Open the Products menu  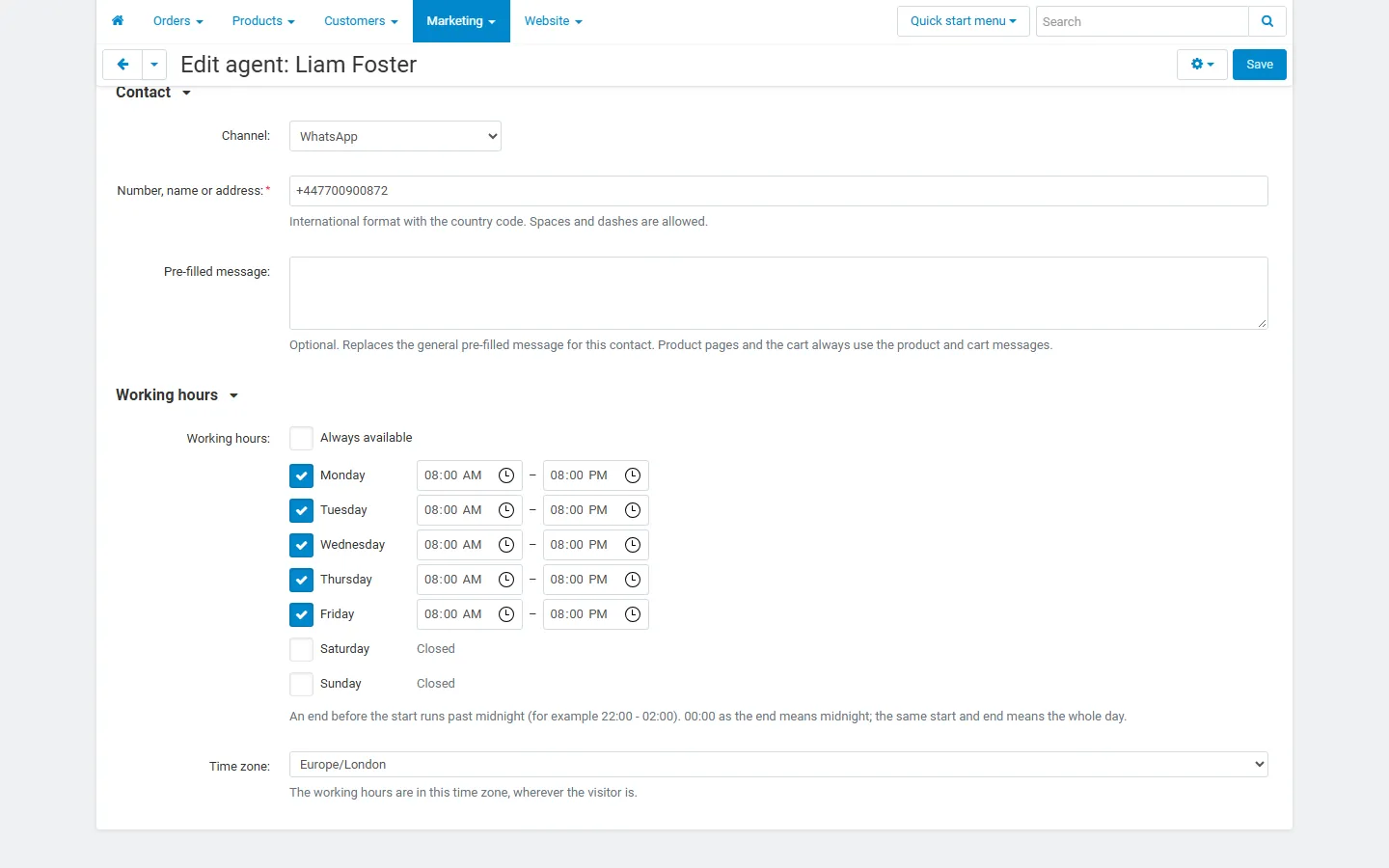(263, 21)
